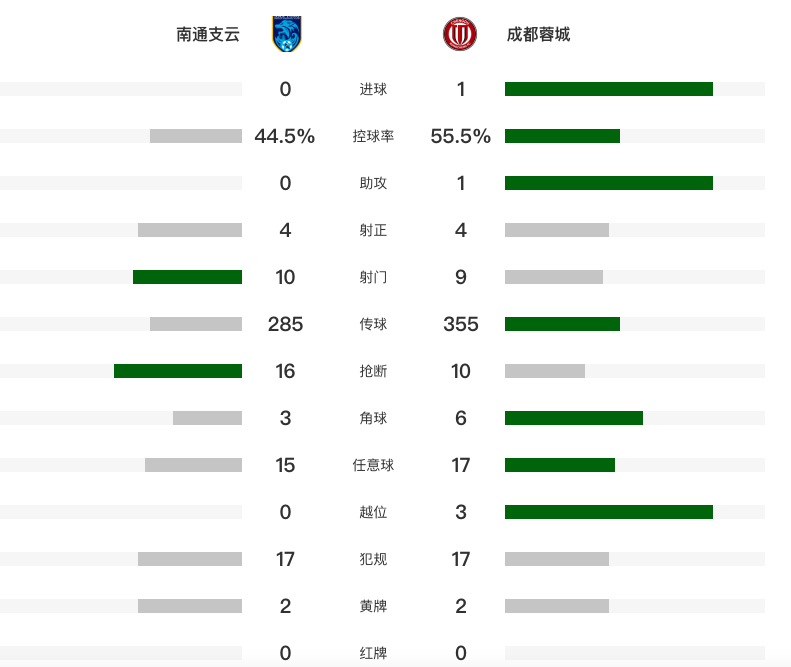
Task: Open the 成都蓉城 team name link
Action: [538, 34]
